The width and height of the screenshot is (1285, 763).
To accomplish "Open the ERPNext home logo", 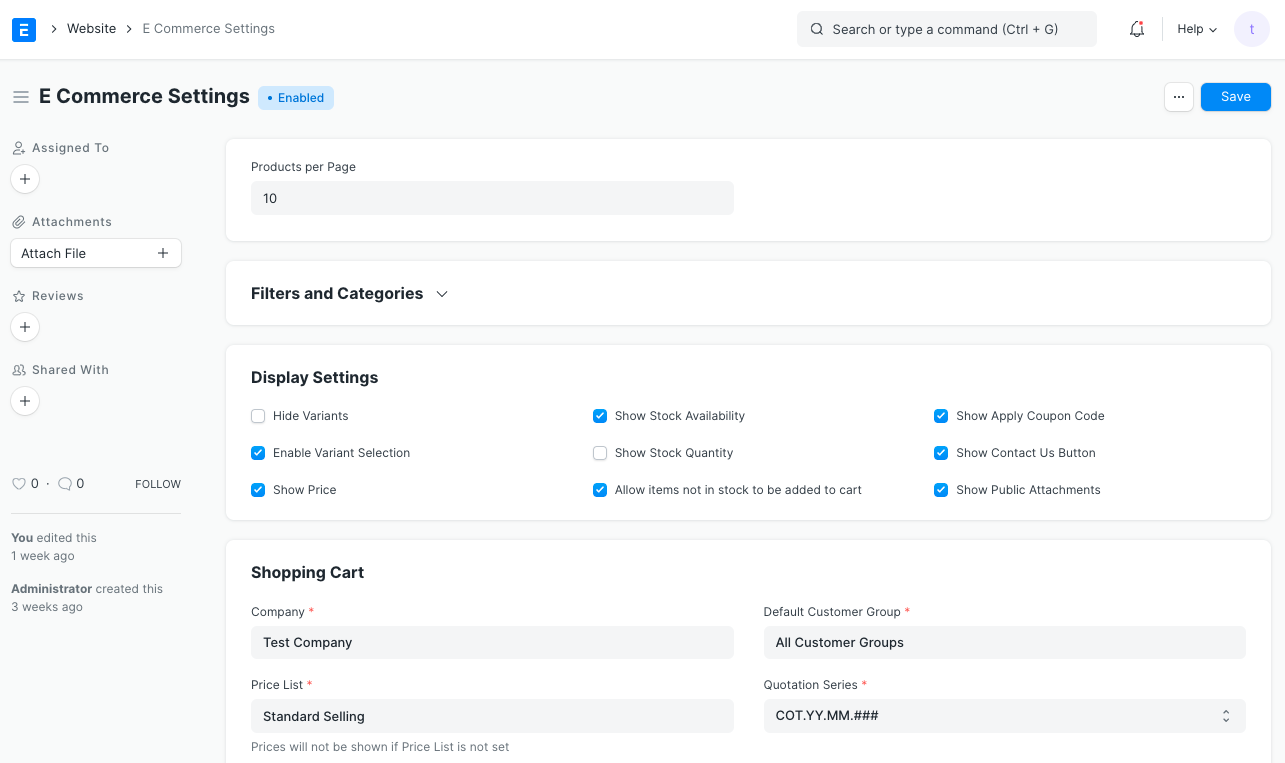I will (x=23, y=29).
